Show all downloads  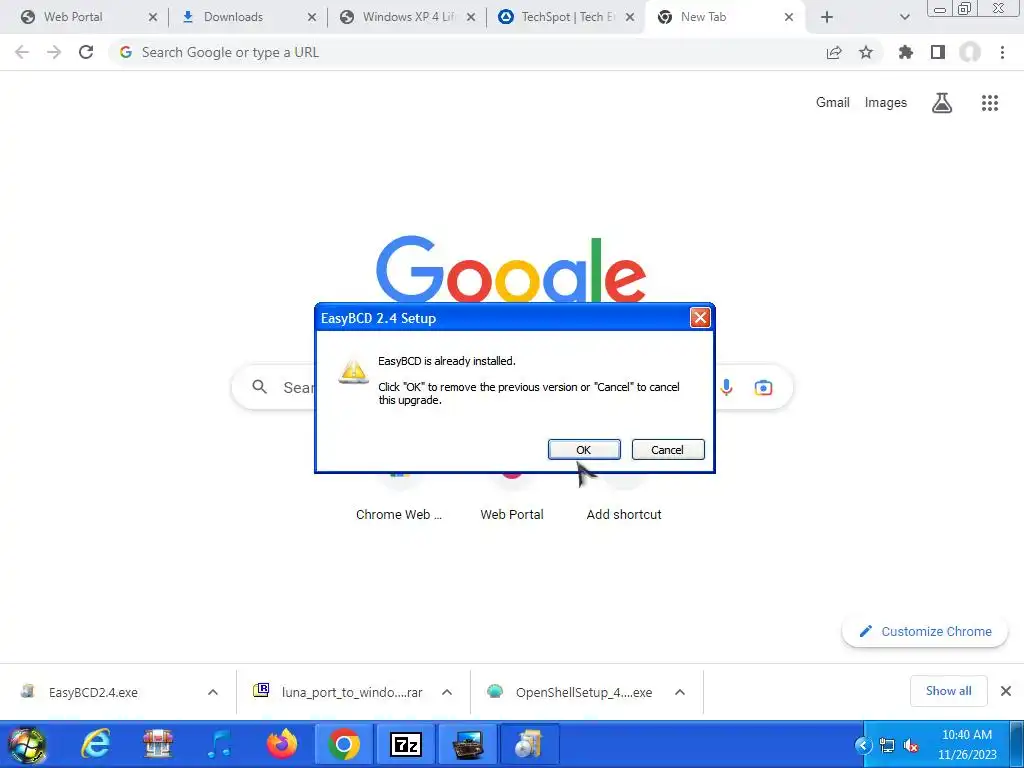[x=948, y=691]
